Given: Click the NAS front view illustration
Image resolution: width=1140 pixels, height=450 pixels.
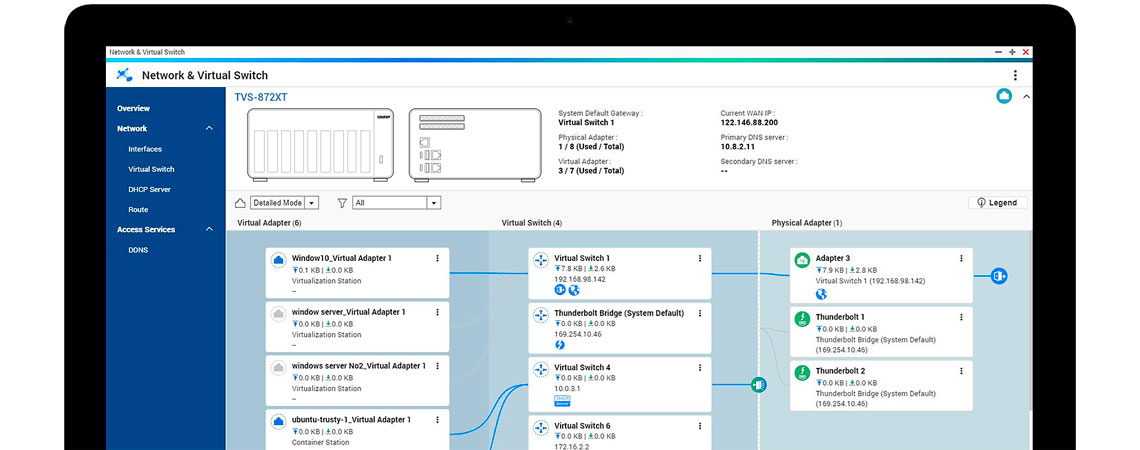Looking at the screenshot, I should pos(321,145).
